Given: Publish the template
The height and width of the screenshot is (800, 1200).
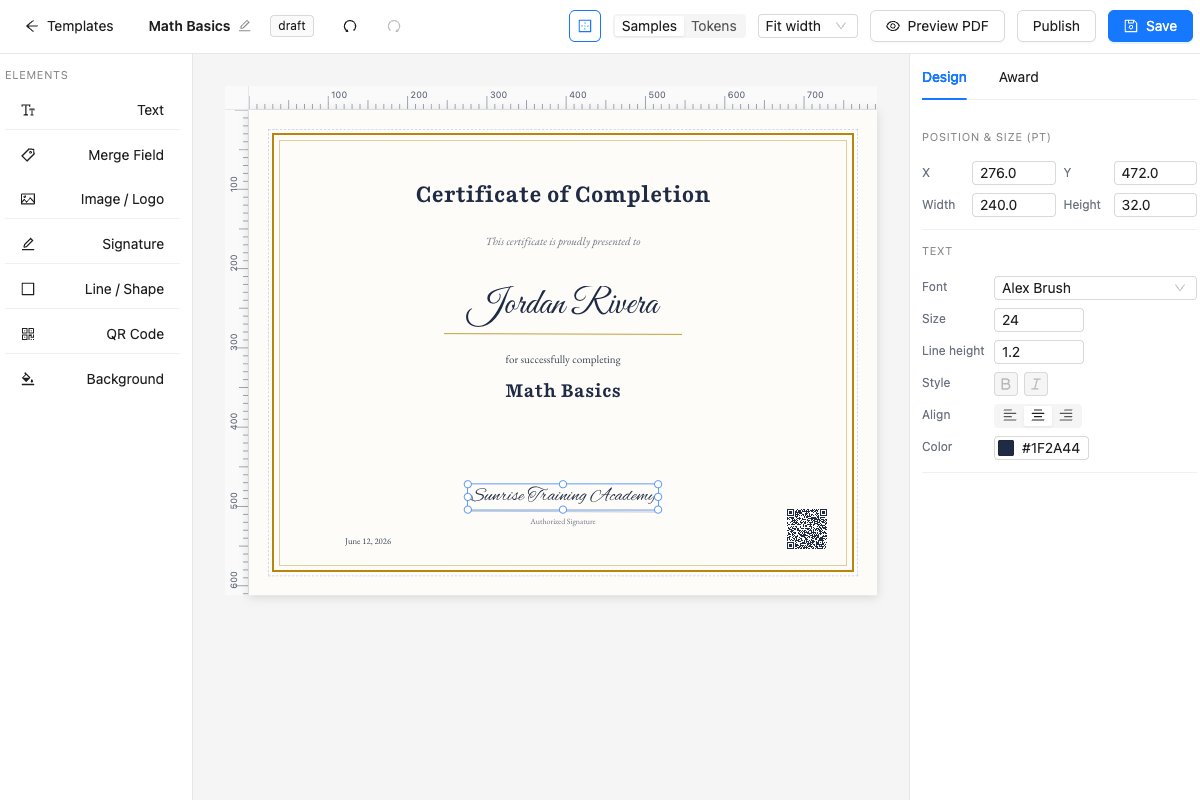Looking at the screenshot, I should (1056, 26).
